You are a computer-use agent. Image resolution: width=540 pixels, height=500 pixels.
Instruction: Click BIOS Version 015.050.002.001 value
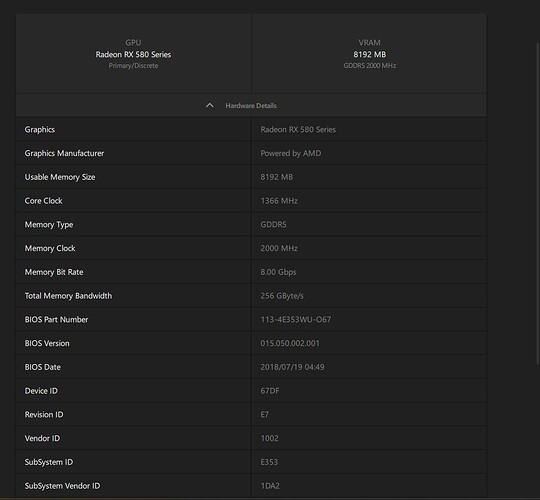click(290, 343)
